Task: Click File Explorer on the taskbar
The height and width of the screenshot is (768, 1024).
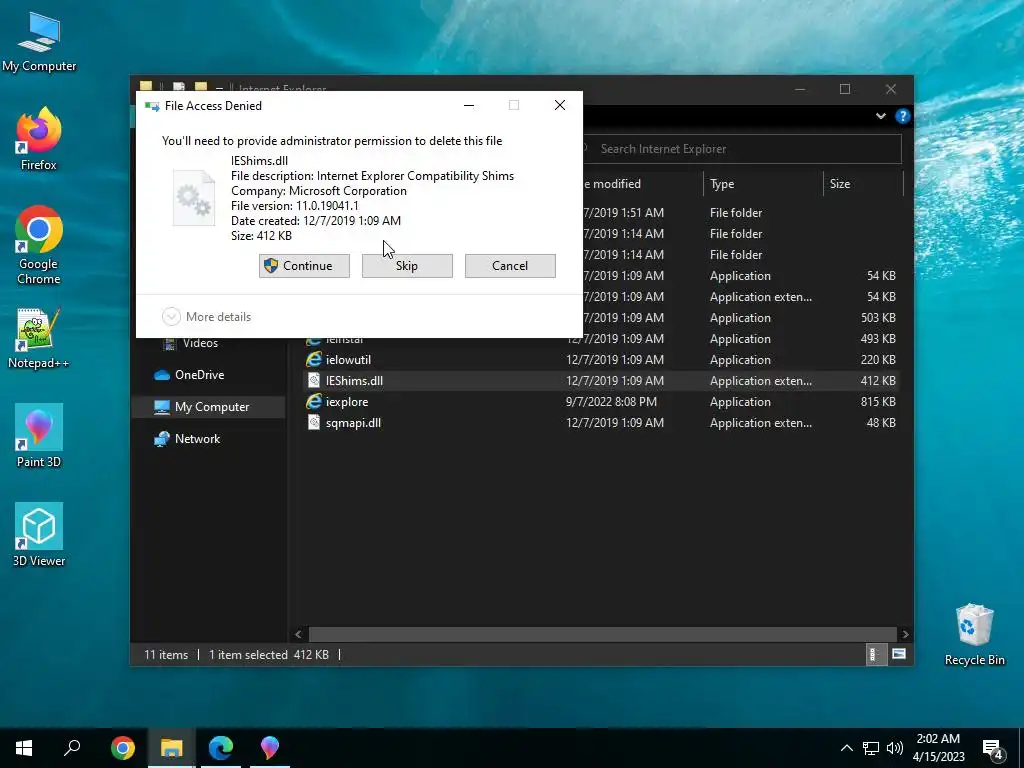Action: coord(172,748)
